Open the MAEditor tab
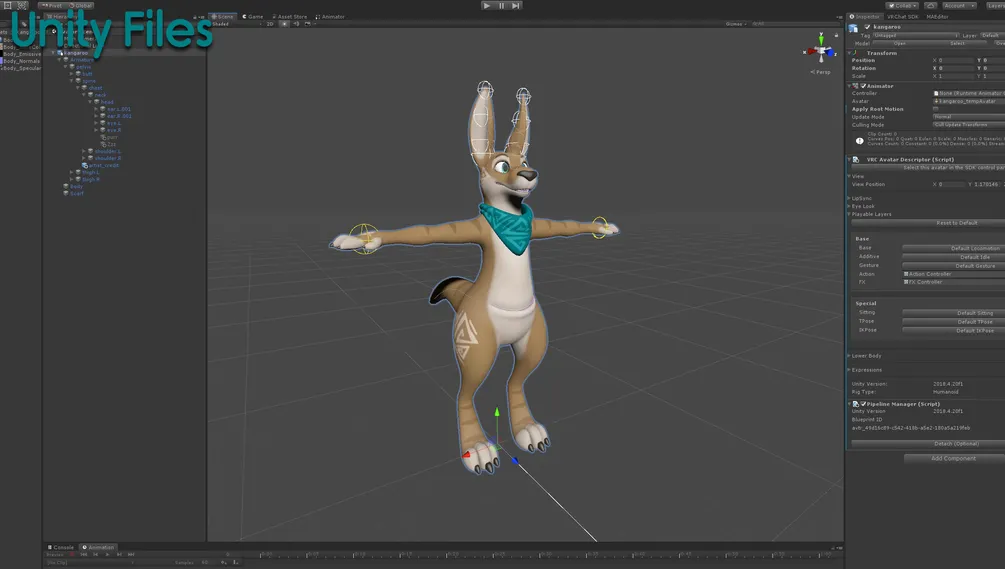 click(x=937, y=17)
